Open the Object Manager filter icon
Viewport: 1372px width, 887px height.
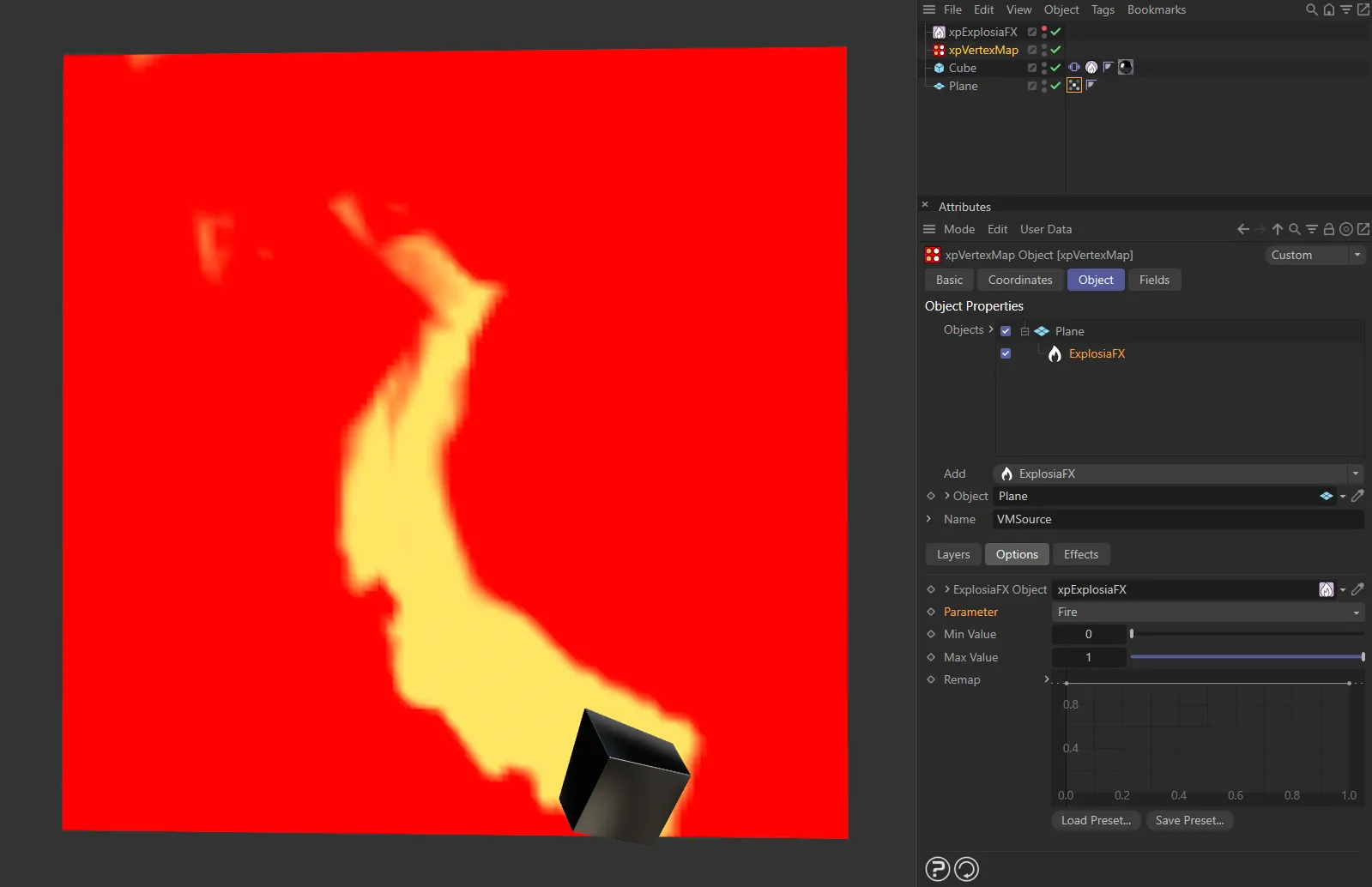1345,9
